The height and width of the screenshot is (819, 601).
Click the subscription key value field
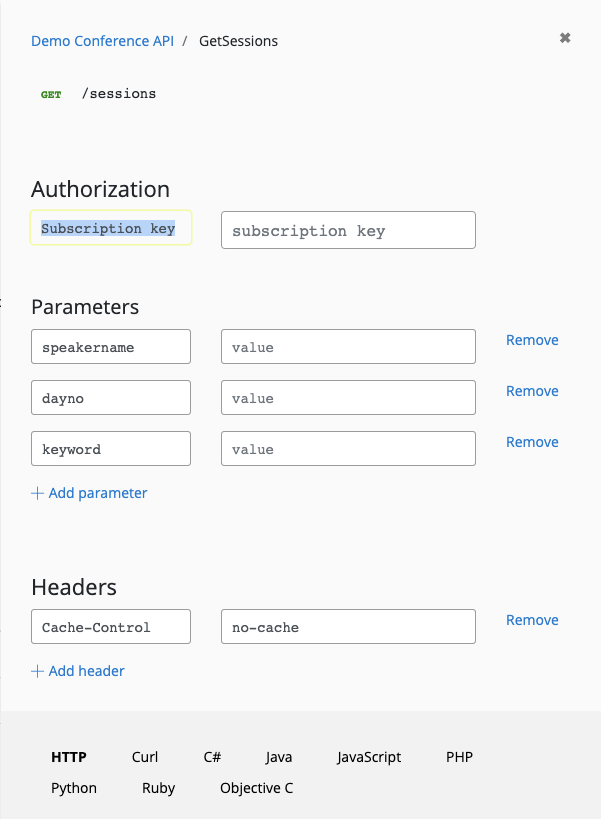point(347,230)
